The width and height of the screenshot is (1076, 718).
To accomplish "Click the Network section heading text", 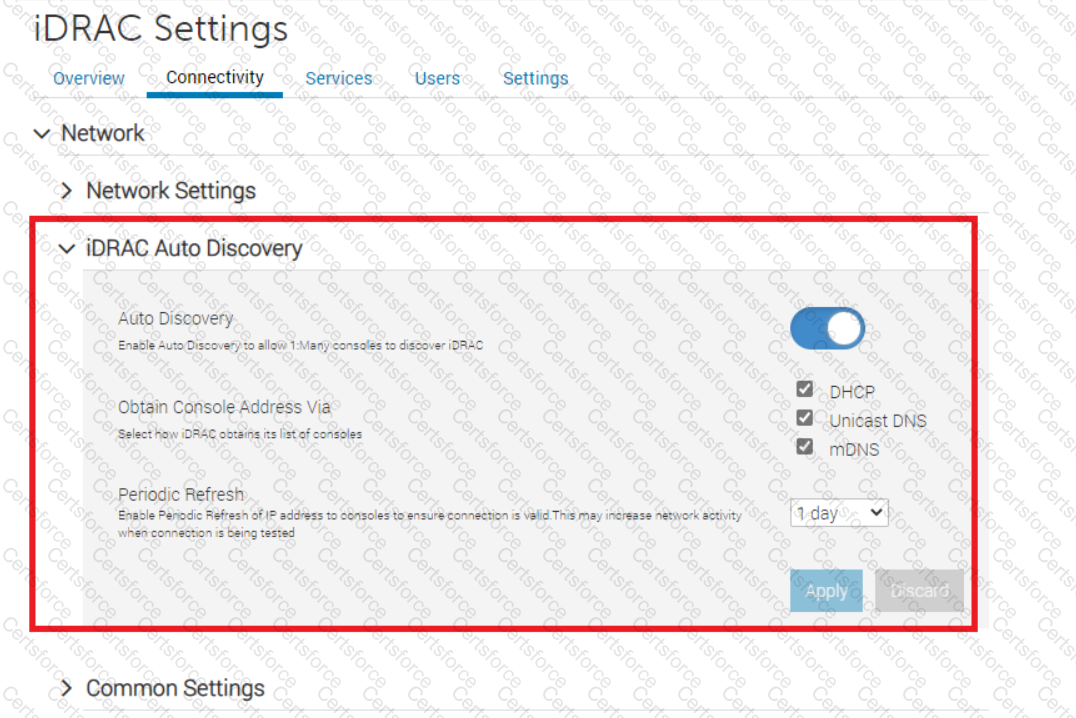I will click(x=103, y=133).
